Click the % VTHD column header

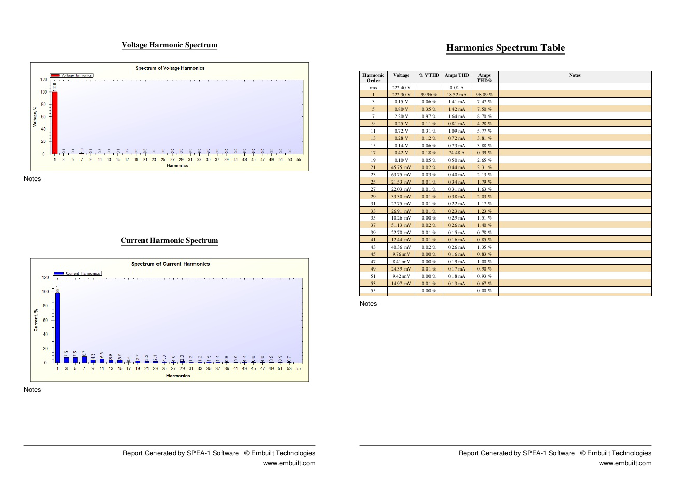coord(429,75)
